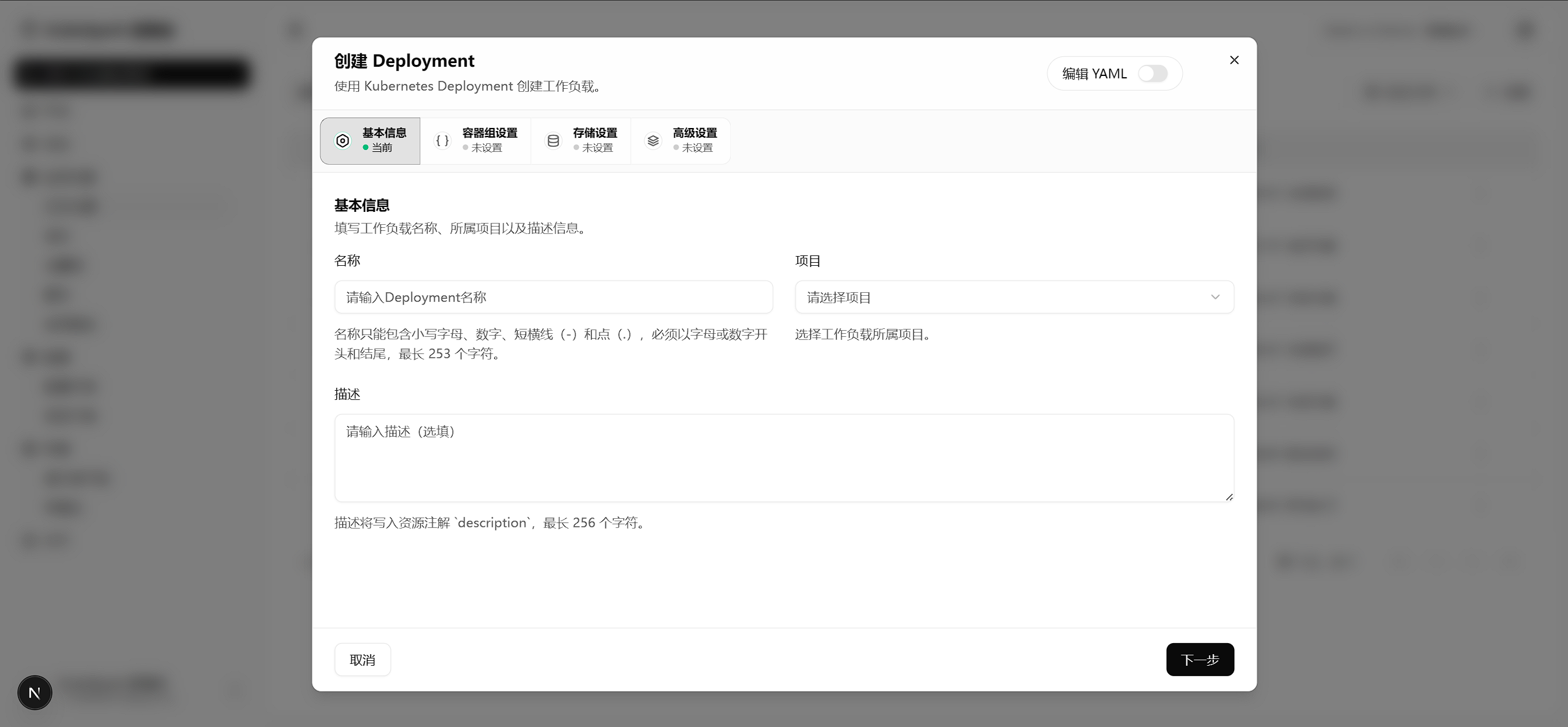Open the Next.js dev tools badge
Screen dimensions: 1568x727
[35, 693]
